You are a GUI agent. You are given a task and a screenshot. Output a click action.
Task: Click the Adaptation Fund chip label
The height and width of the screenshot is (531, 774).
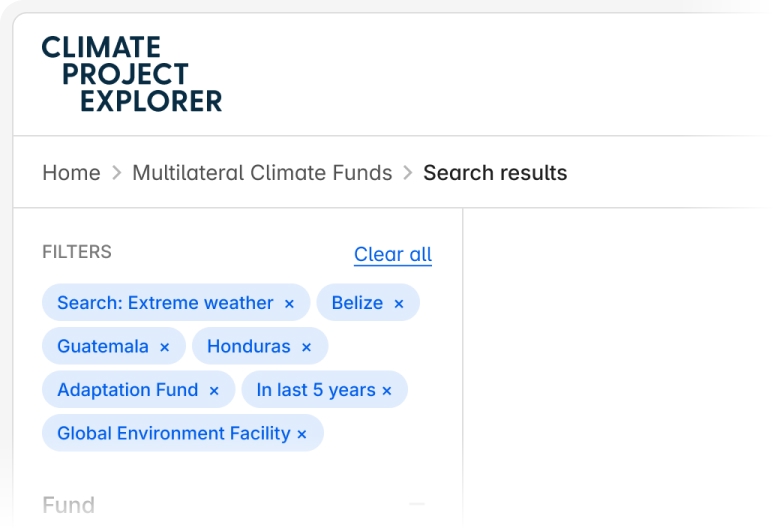click(127, 390)
